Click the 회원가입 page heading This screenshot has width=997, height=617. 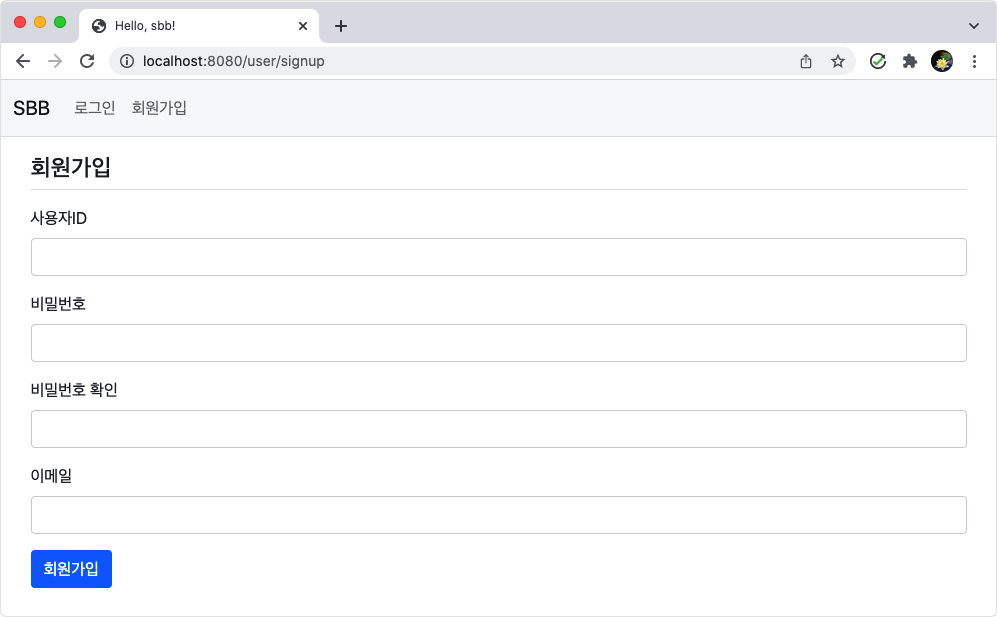(71, 167)
